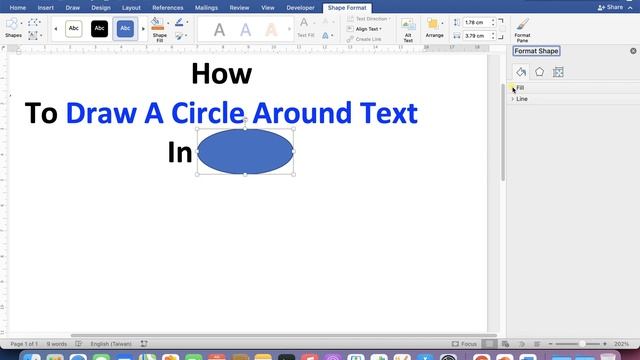Select the Shape Format tab

(347, 8)
